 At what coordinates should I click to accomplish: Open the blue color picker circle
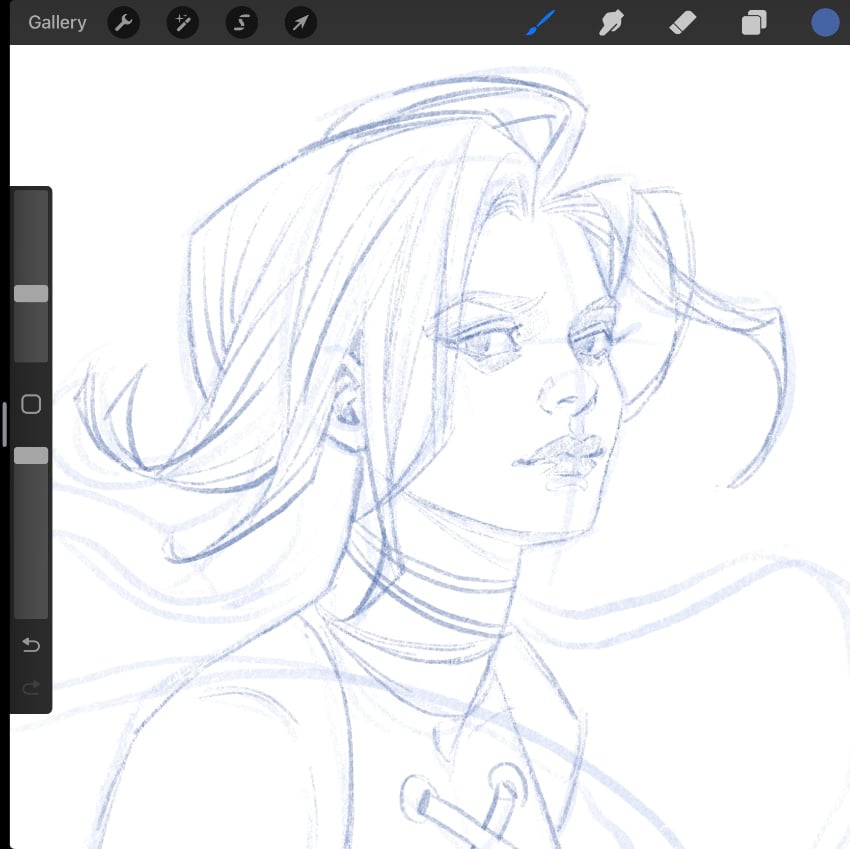click(825, 23)
